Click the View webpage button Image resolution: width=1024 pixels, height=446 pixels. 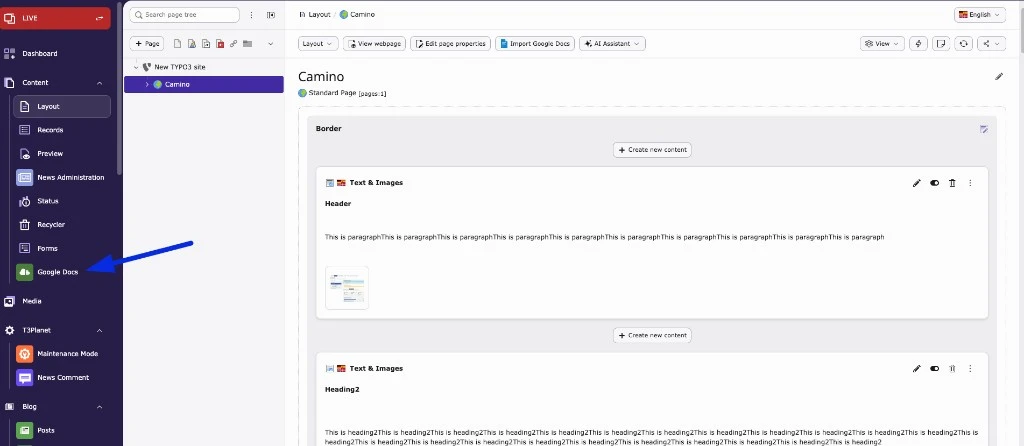[375, 44]
